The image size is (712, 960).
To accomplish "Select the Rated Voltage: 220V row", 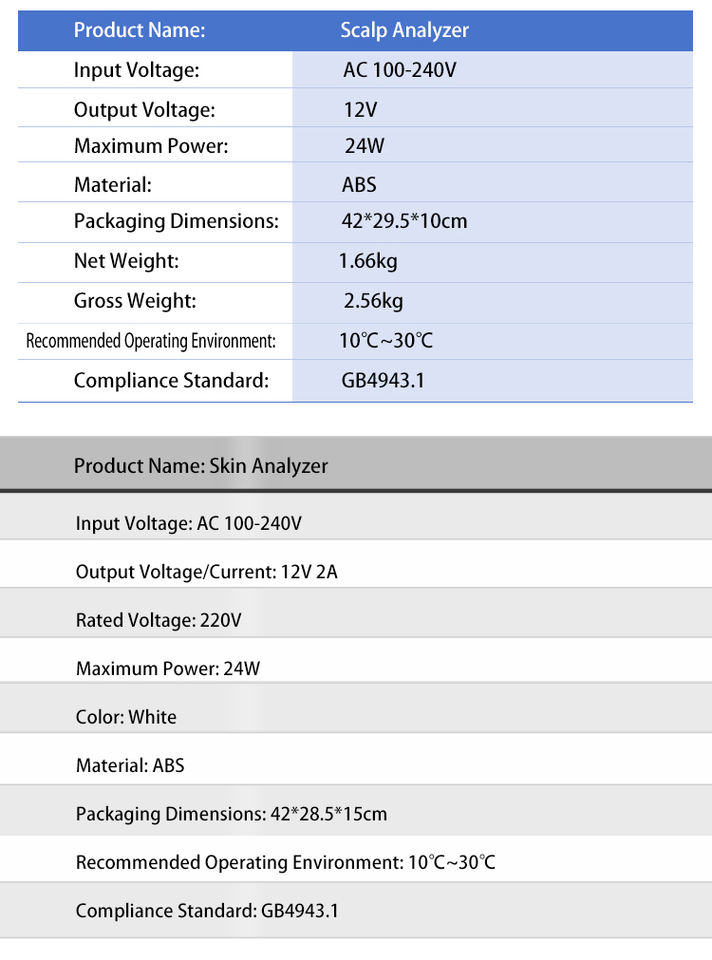I will tap(159, 620).
